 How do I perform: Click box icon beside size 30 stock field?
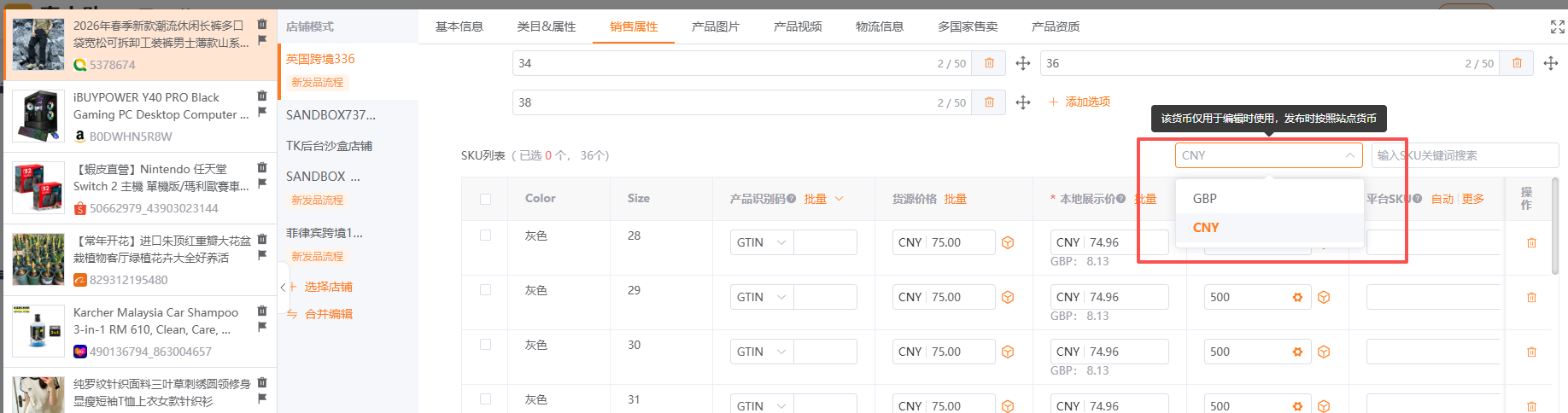pos(1324,352)
